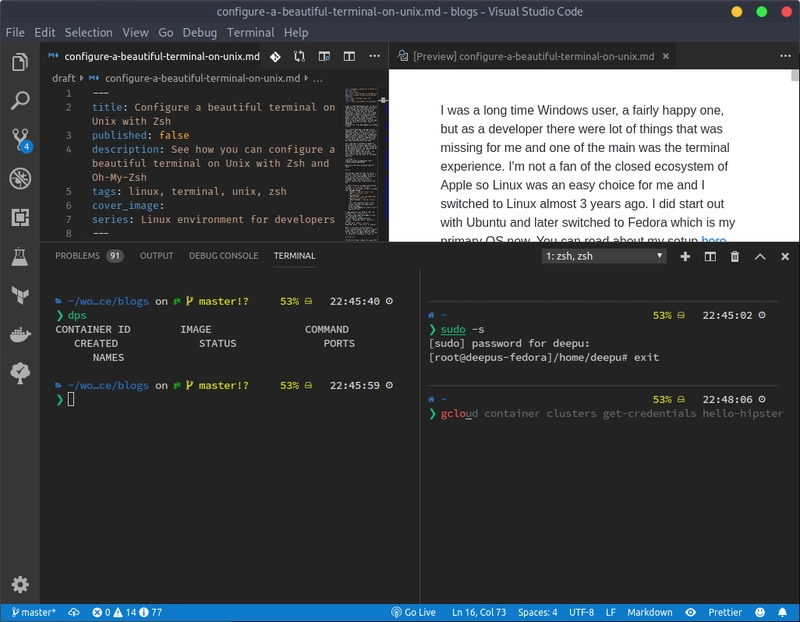The height and width of the screenshot is (622, 800).
Task: Split the editor right
Action: coord(349,57)
